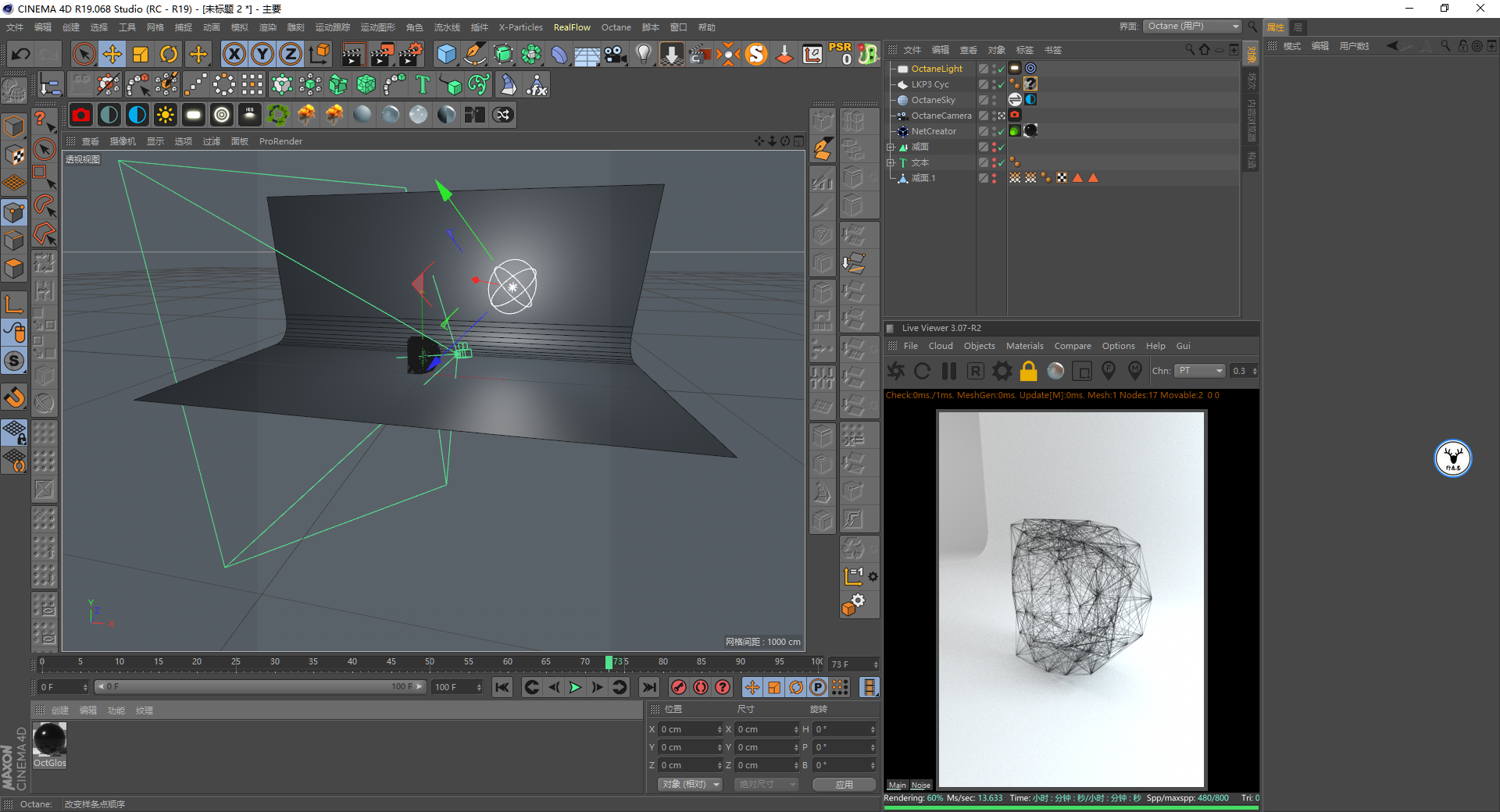Click the material picker pin icon
Screen dimensions: 1500x812
point(1135,371)
